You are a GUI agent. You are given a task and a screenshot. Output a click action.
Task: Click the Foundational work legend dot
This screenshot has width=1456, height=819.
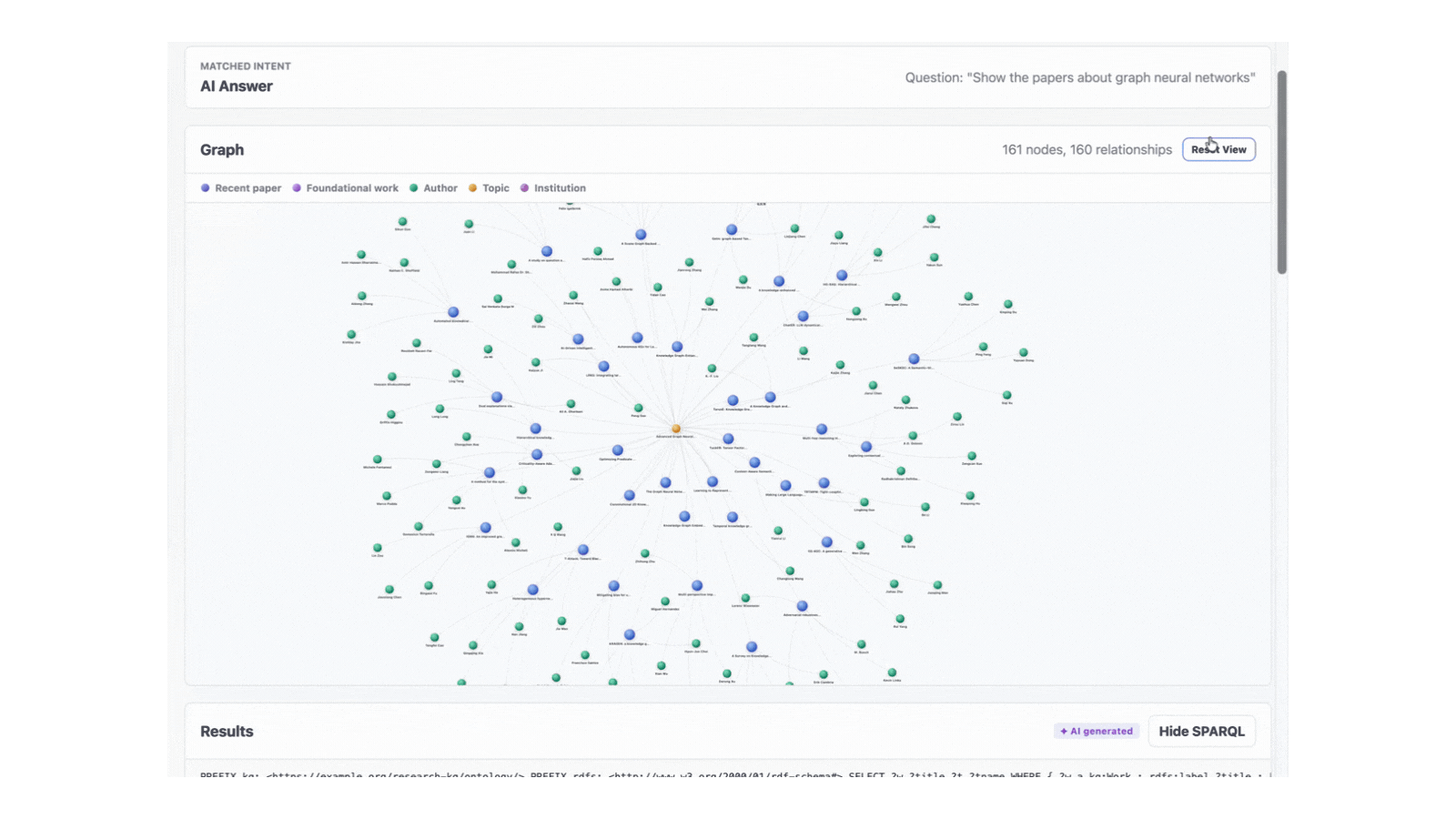click(x=297, y=188)
